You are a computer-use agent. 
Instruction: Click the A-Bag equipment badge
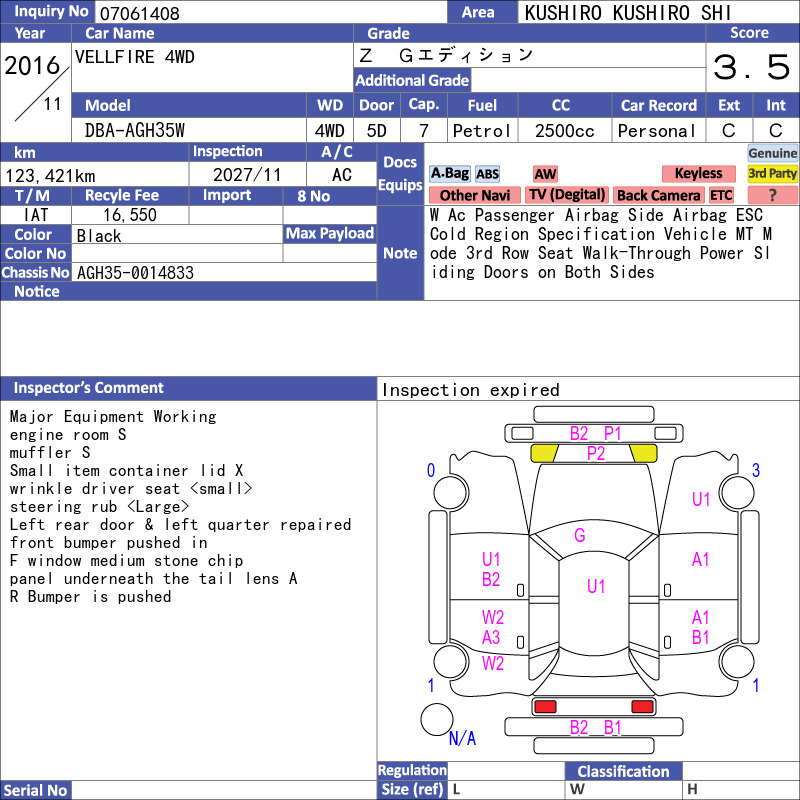click(449, 174)
